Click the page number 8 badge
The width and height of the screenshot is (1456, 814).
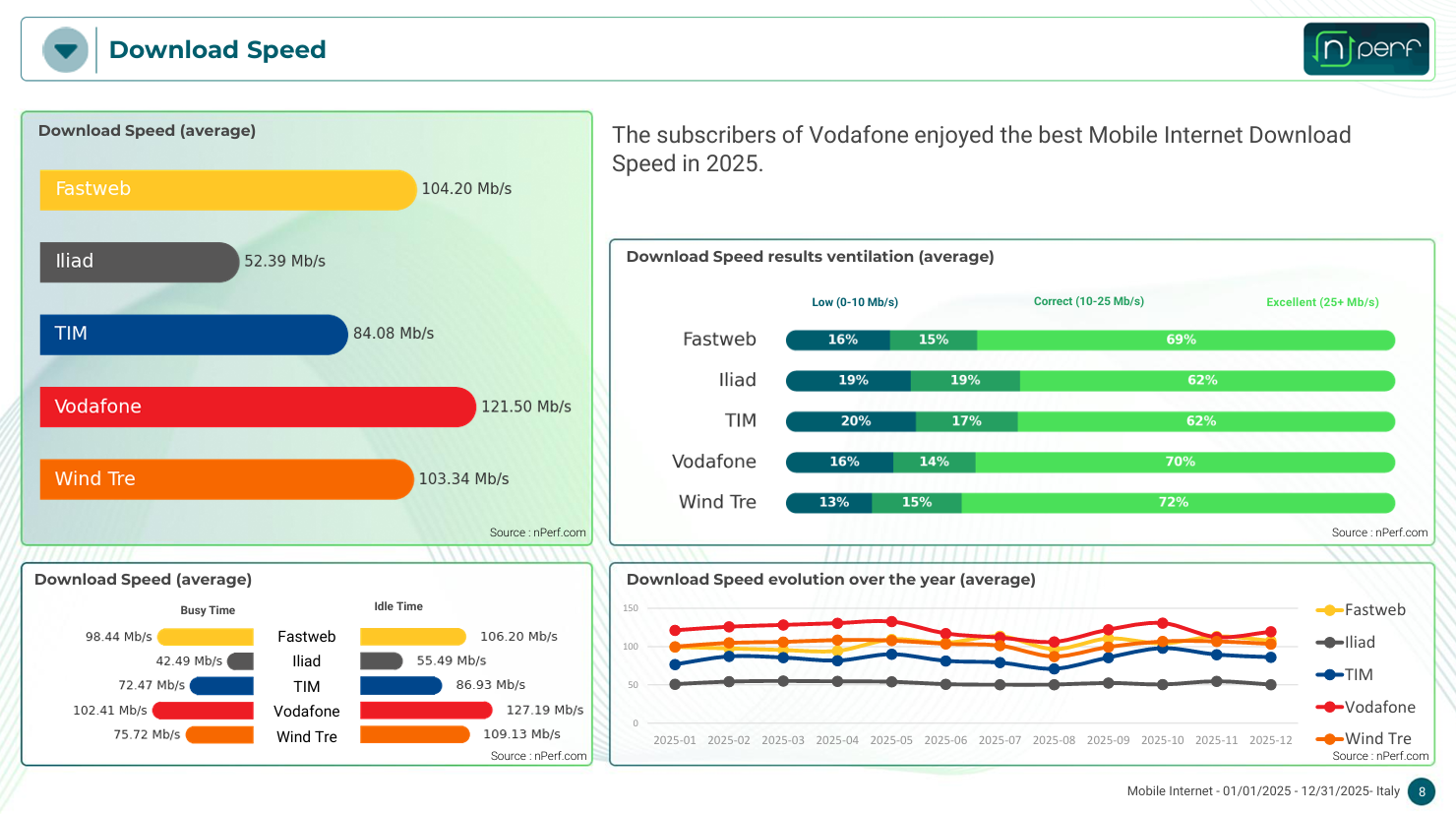pos(1422,791)
